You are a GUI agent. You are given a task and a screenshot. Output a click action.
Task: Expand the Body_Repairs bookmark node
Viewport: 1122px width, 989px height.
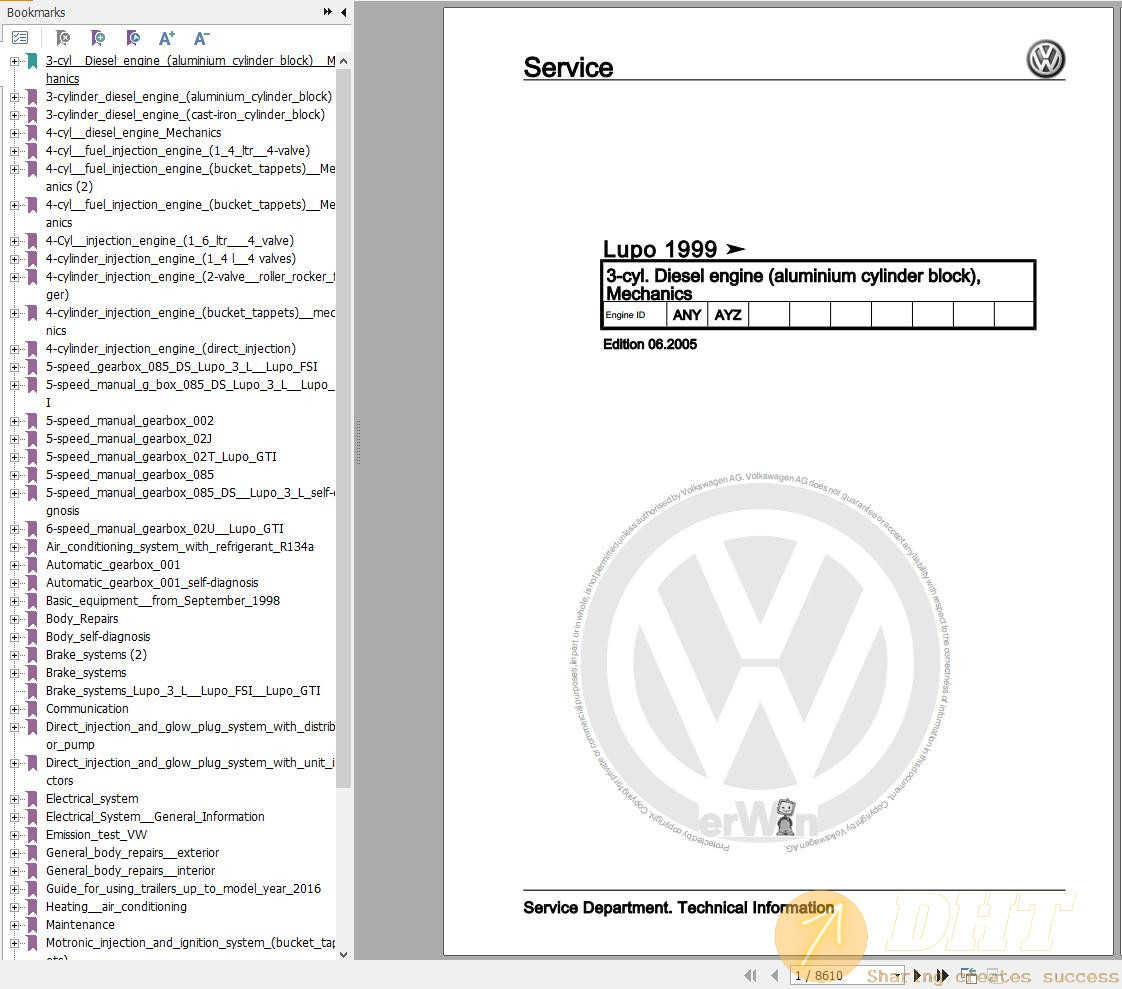point(15,619)
